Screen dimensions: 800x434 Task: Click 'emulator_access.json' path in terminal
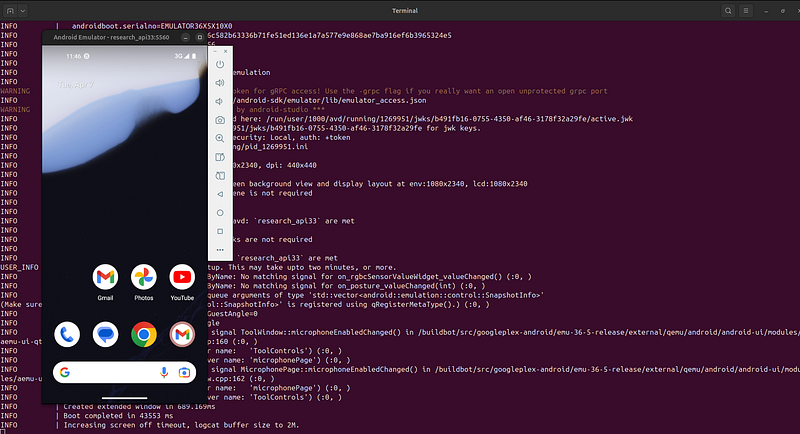[x=384, y=100]
